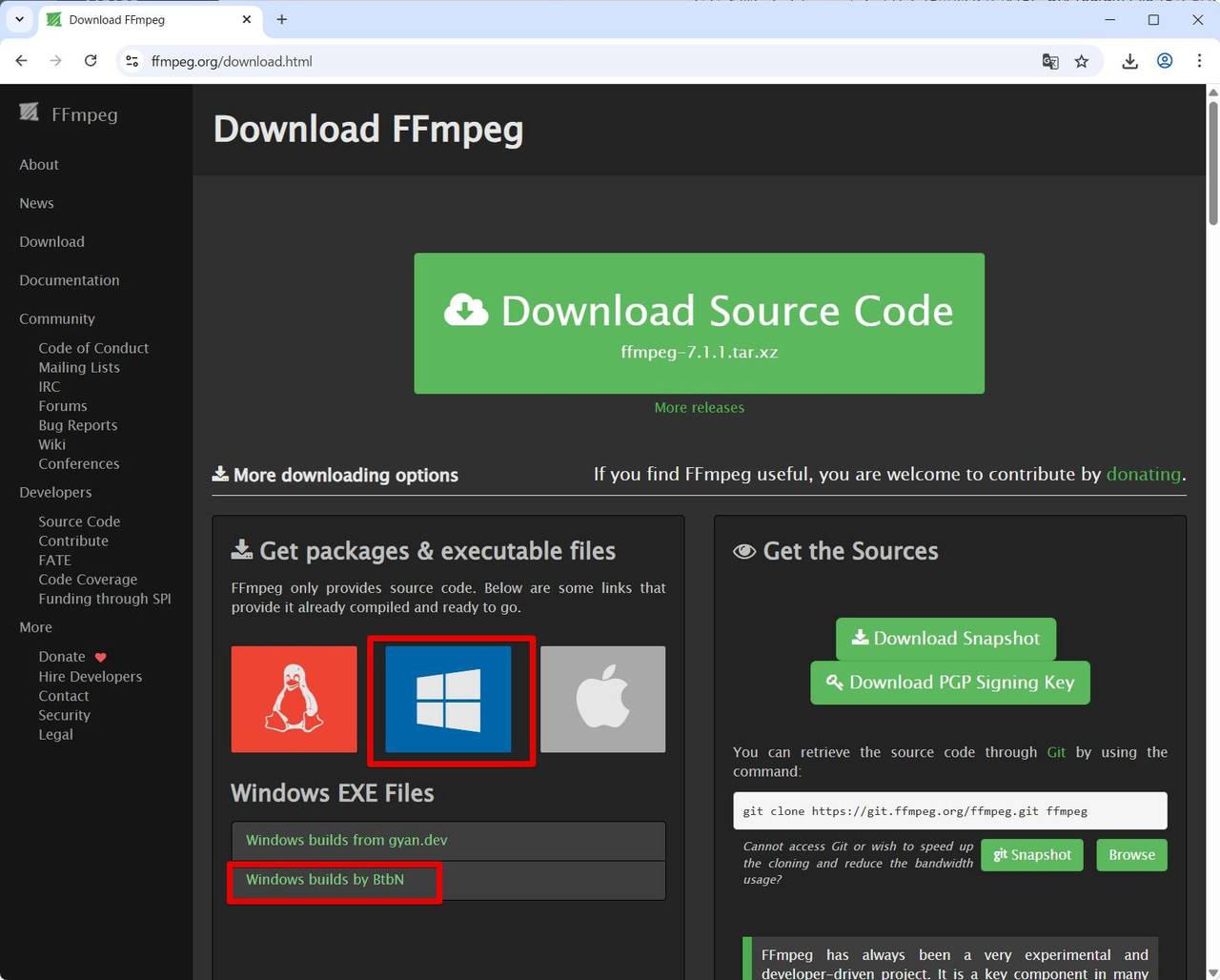Image resolution: width=1220 pixels, height=980 pixels.
Task: Open site information icon in address bar
Action: [132, 61]
